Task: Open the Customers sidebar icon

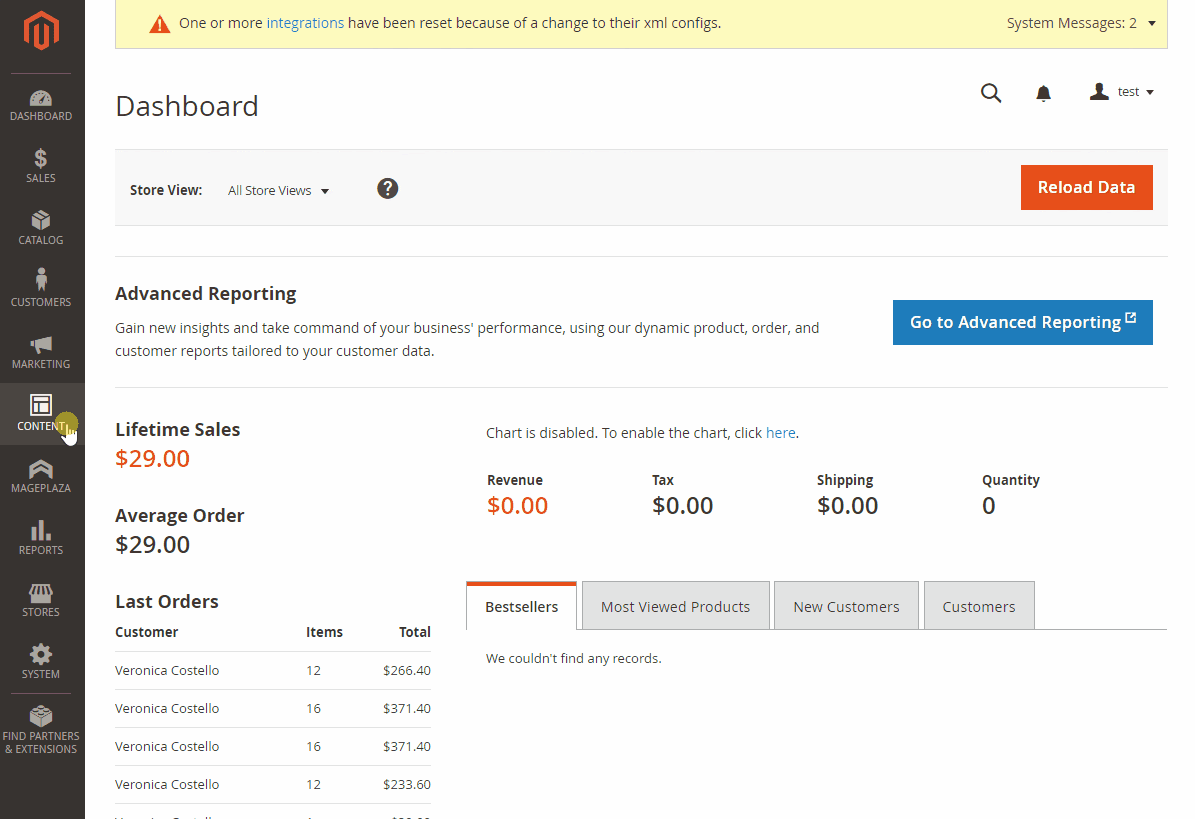Action: click(x=41, y=281)
